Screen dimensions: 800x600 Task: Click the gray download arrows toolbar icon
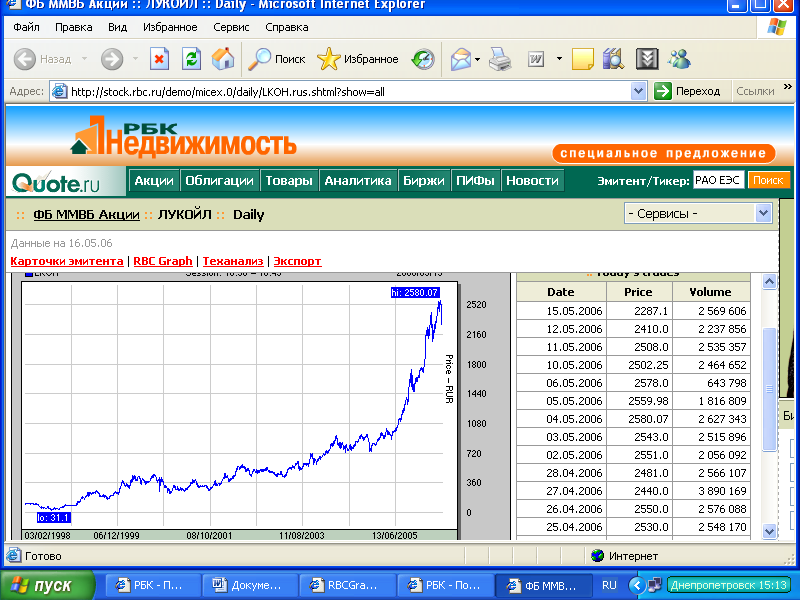tap(647, 59)
